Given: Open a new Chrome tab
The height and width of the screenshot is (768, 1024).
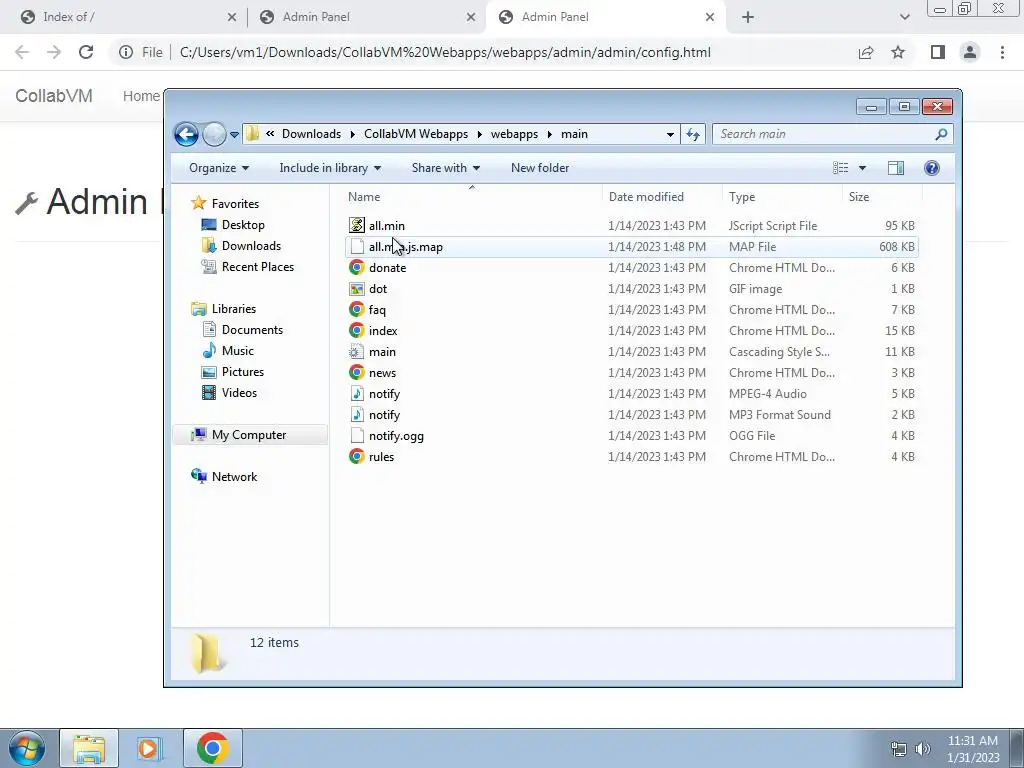Looking at the screenshot, I should [x=748, y=18].
